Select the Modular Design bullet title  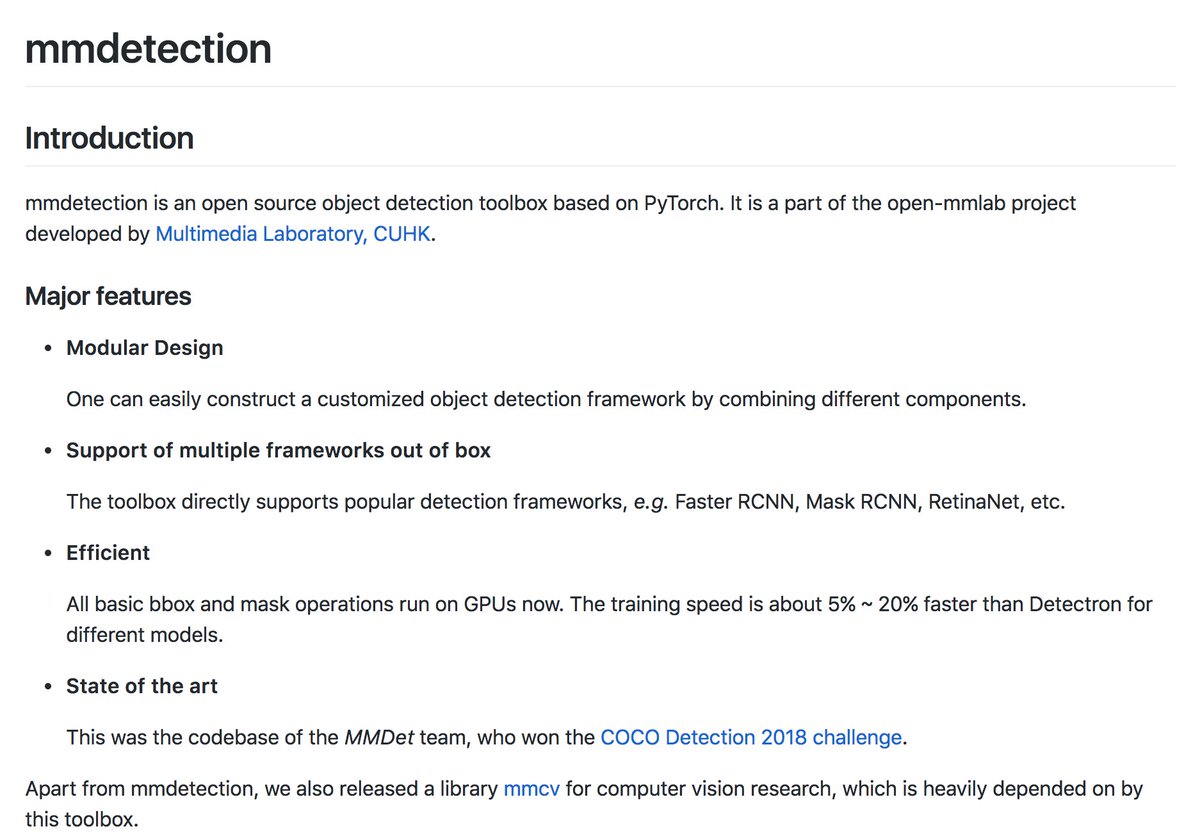[145, 348]
